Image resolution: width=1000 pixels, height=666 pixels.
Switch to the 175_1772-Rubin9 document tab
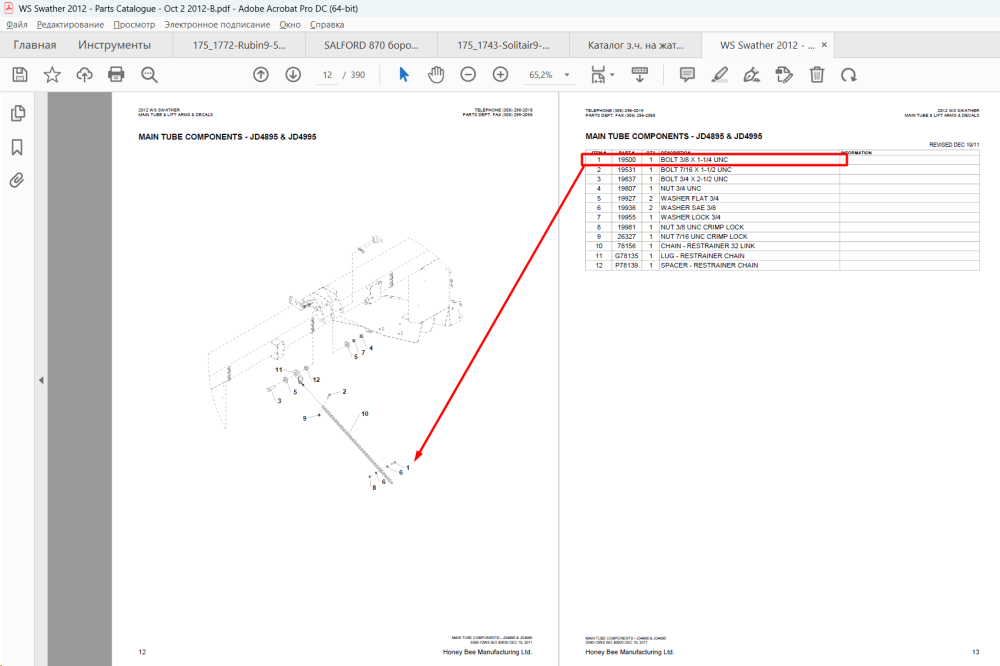[239, 45]
